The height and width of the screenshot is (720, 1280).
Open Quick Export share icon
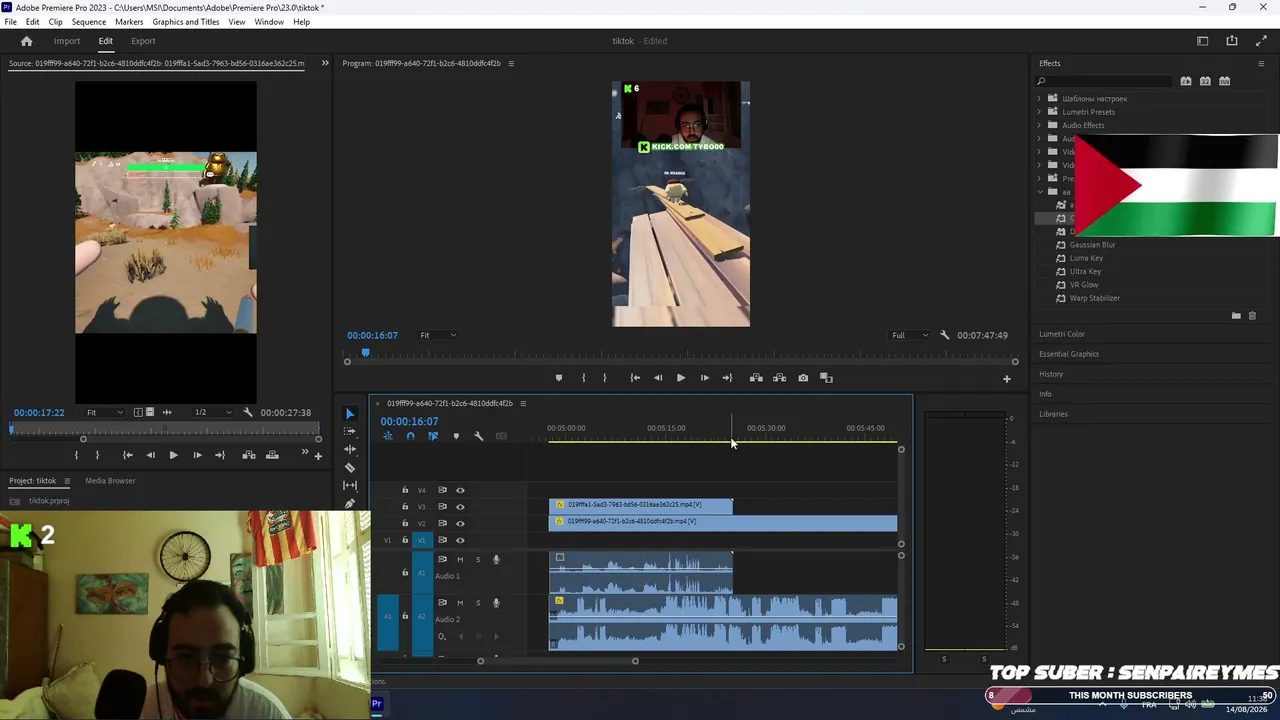(x=1232, y=41)
